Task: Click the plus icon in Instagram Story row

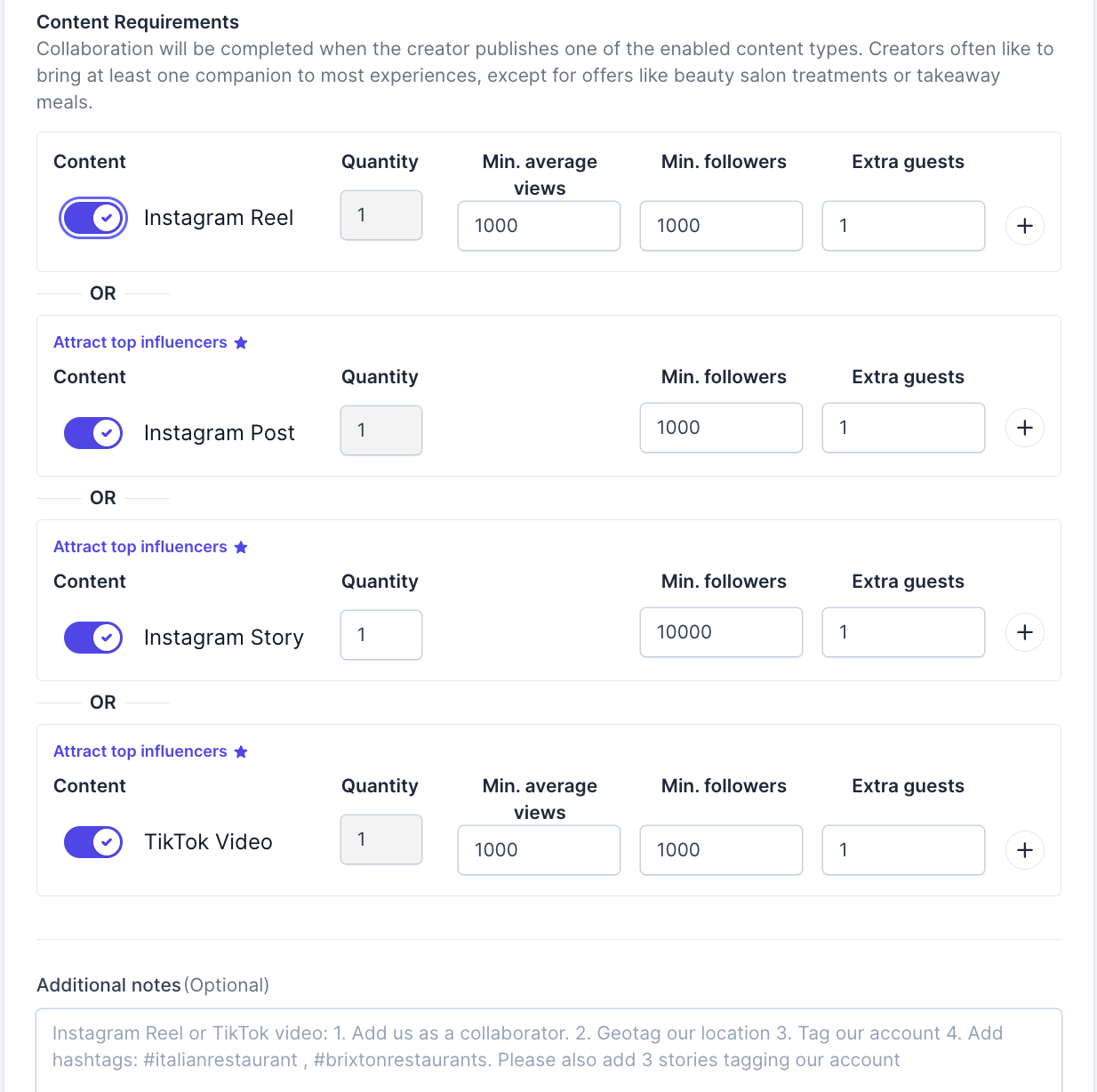Action: pos(1024,632)
